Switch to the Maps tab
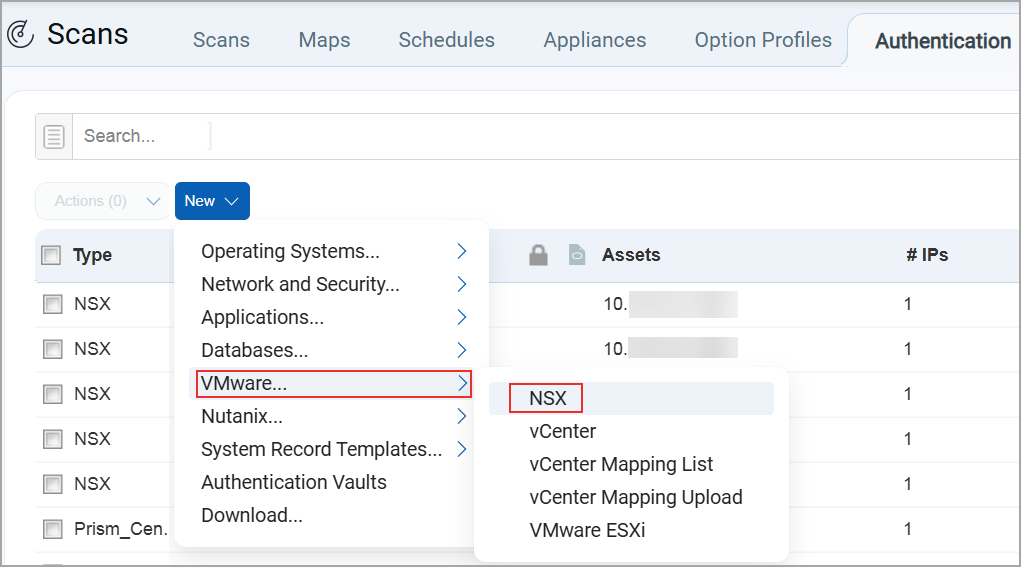1021x567 pixels. point(324,40)
